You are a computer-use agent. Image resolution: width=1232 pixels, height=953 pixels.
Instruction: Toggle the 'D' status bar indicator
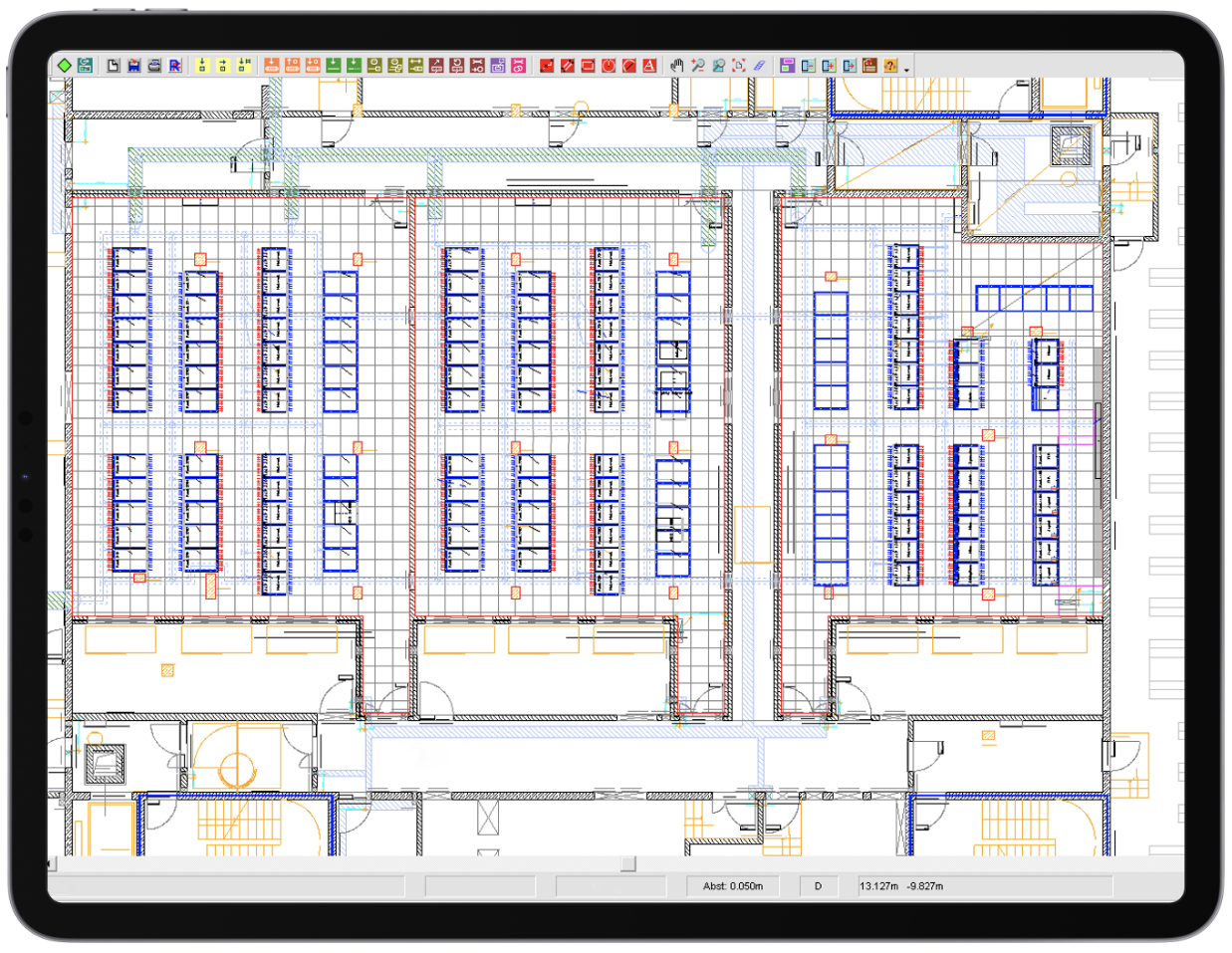pyautogui.click(x=819, y=886)
